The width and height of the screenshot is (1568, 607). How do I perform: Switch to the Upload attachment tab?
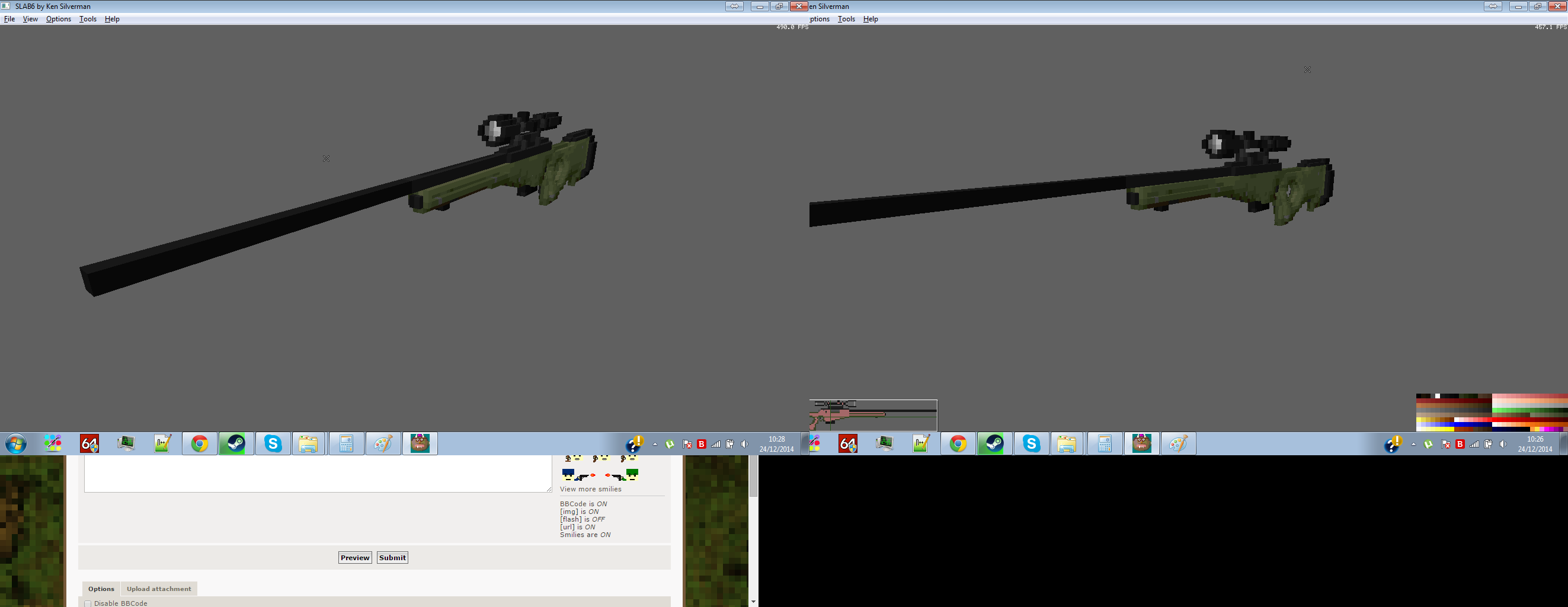click(158, 589)
